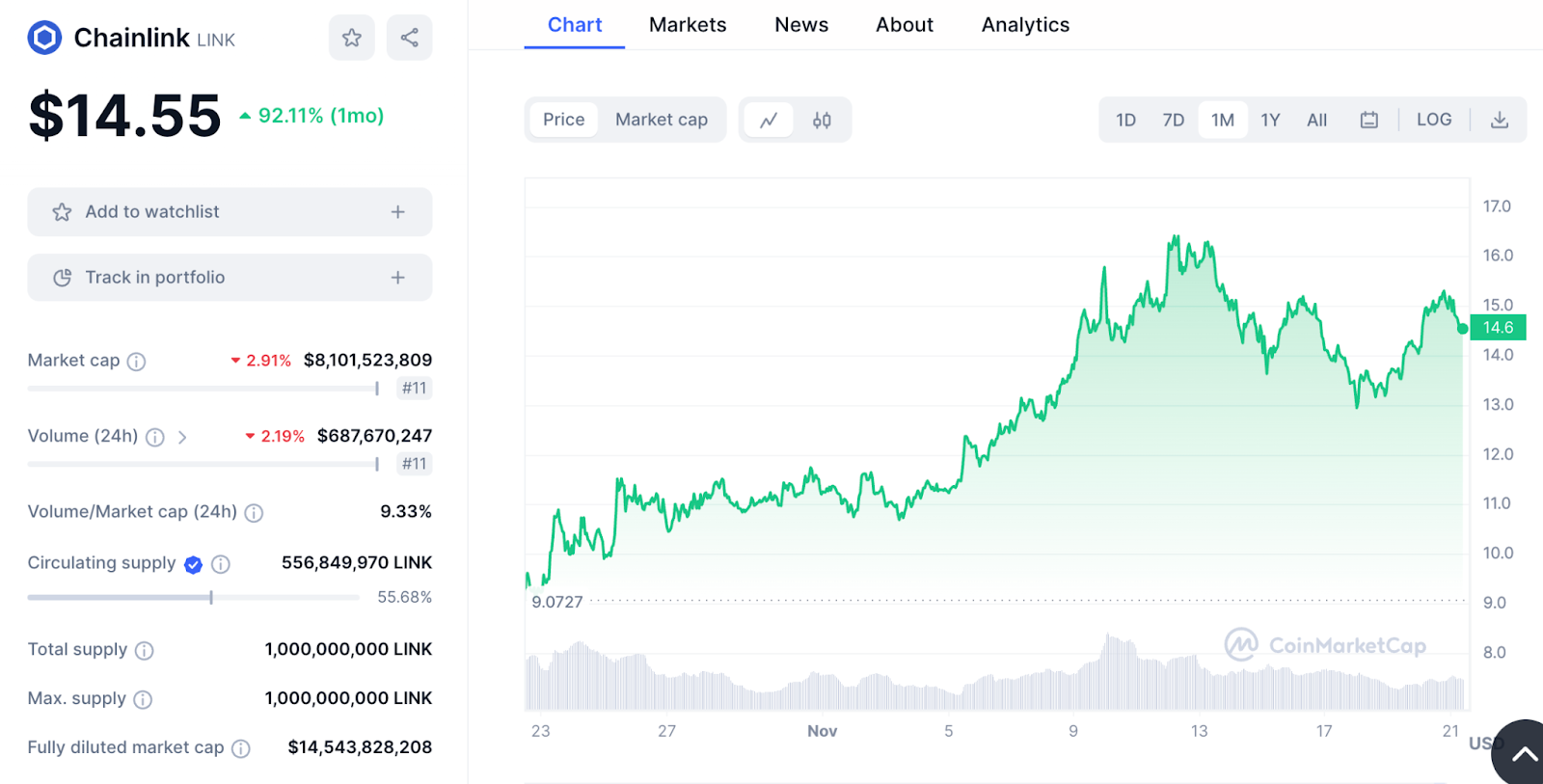Open the Analytics tab

tap(1025, 25)
